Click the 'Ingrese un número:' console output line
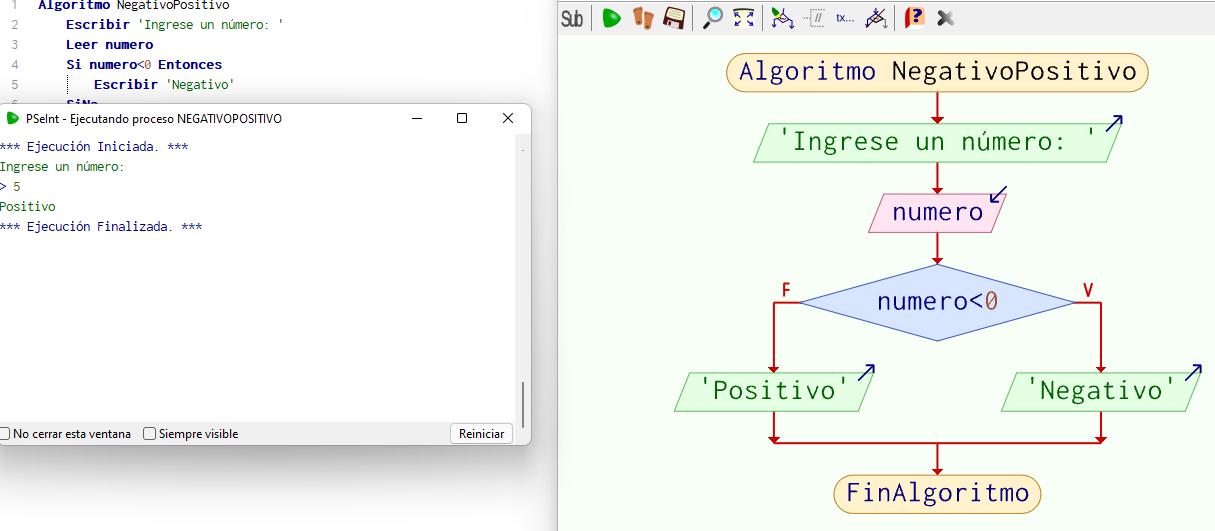The image size is (1215, 531). 62,167
